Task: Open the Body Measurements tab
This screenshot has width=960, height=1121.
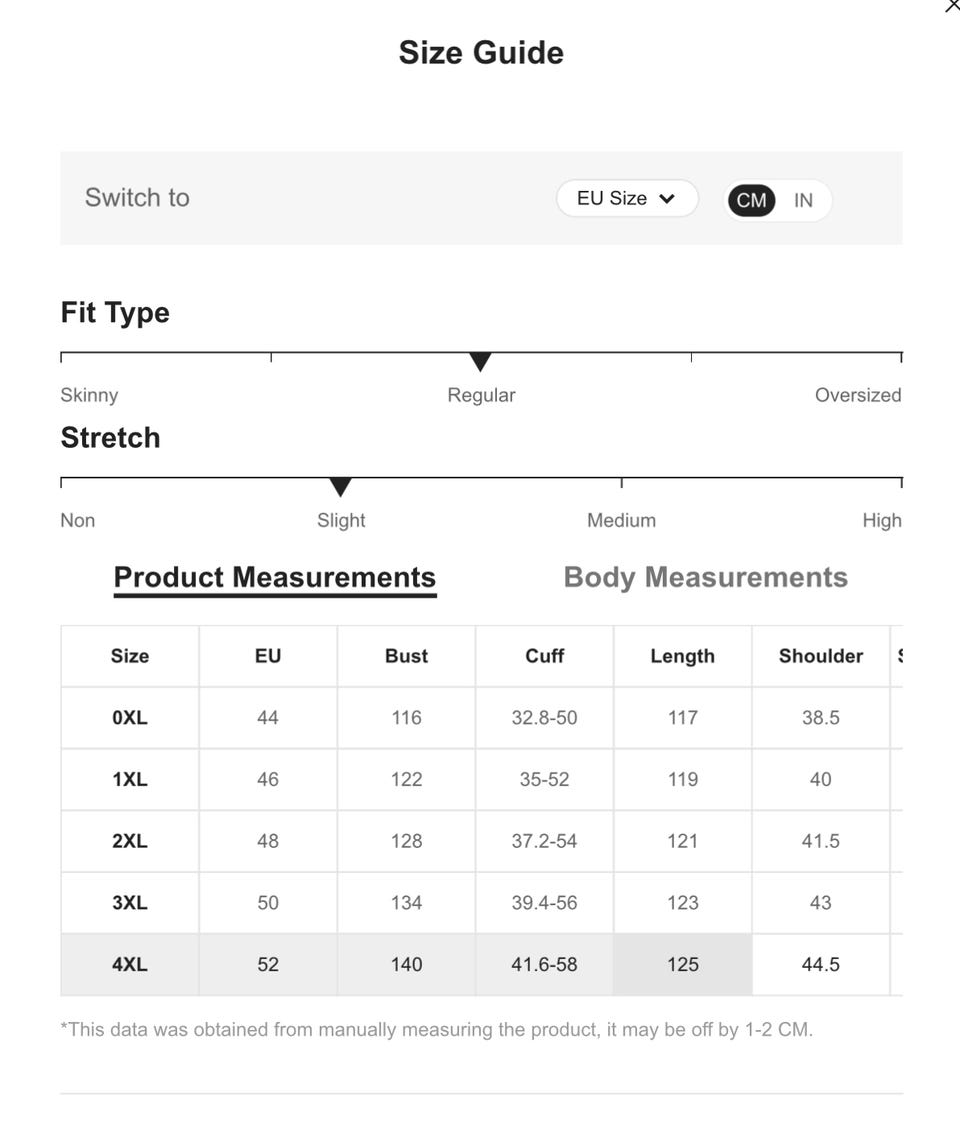Action: click(705, 577)
